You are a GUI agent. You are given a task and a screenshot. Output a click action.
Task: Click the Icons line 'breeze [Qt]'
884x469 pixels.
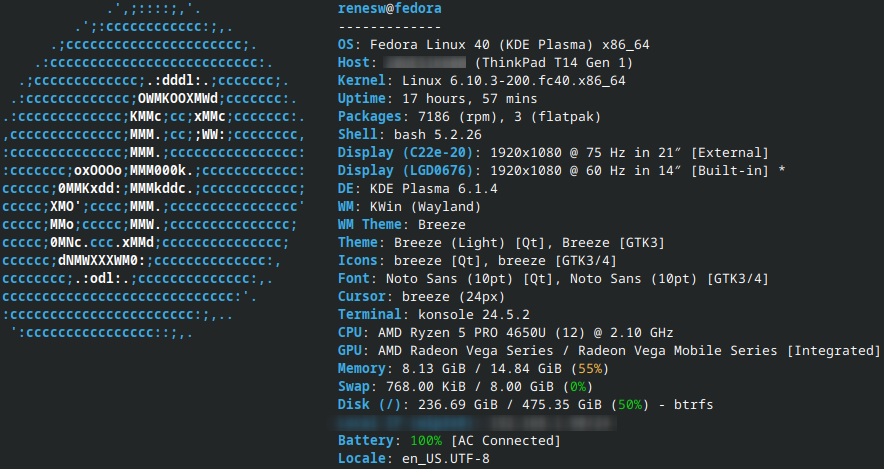click(x=477, y=261)
